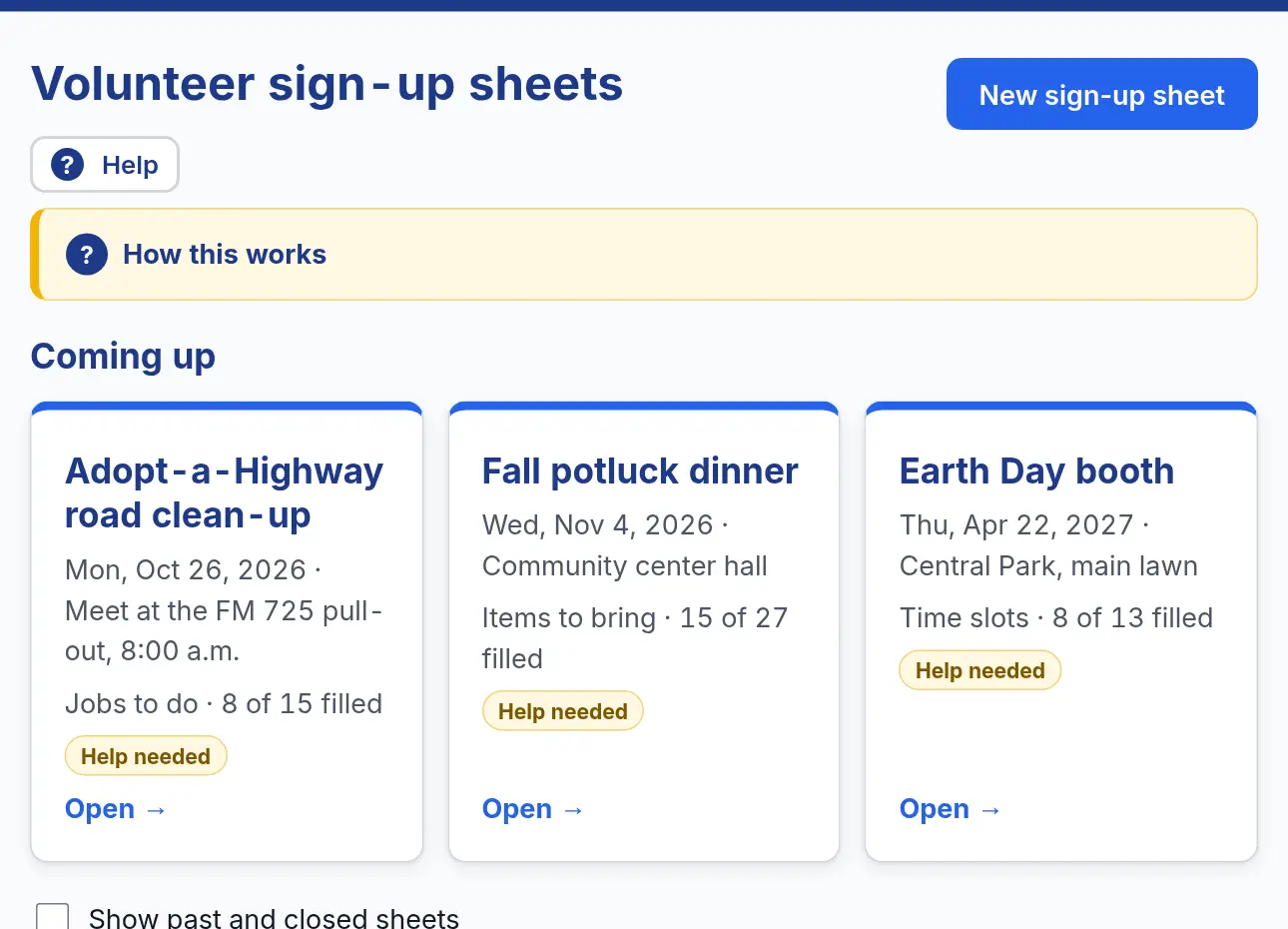The width and height of the screenshot is (1288, 929).
Task: Click Help needed badge on Earth Day card
Action: coord(980,670)
